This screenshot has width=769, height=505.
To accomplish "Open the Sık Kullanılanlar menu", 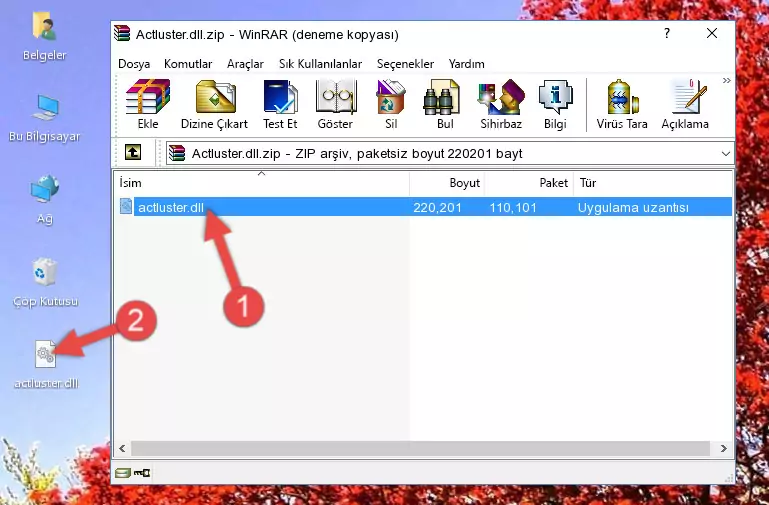I will tap(320, 64).
